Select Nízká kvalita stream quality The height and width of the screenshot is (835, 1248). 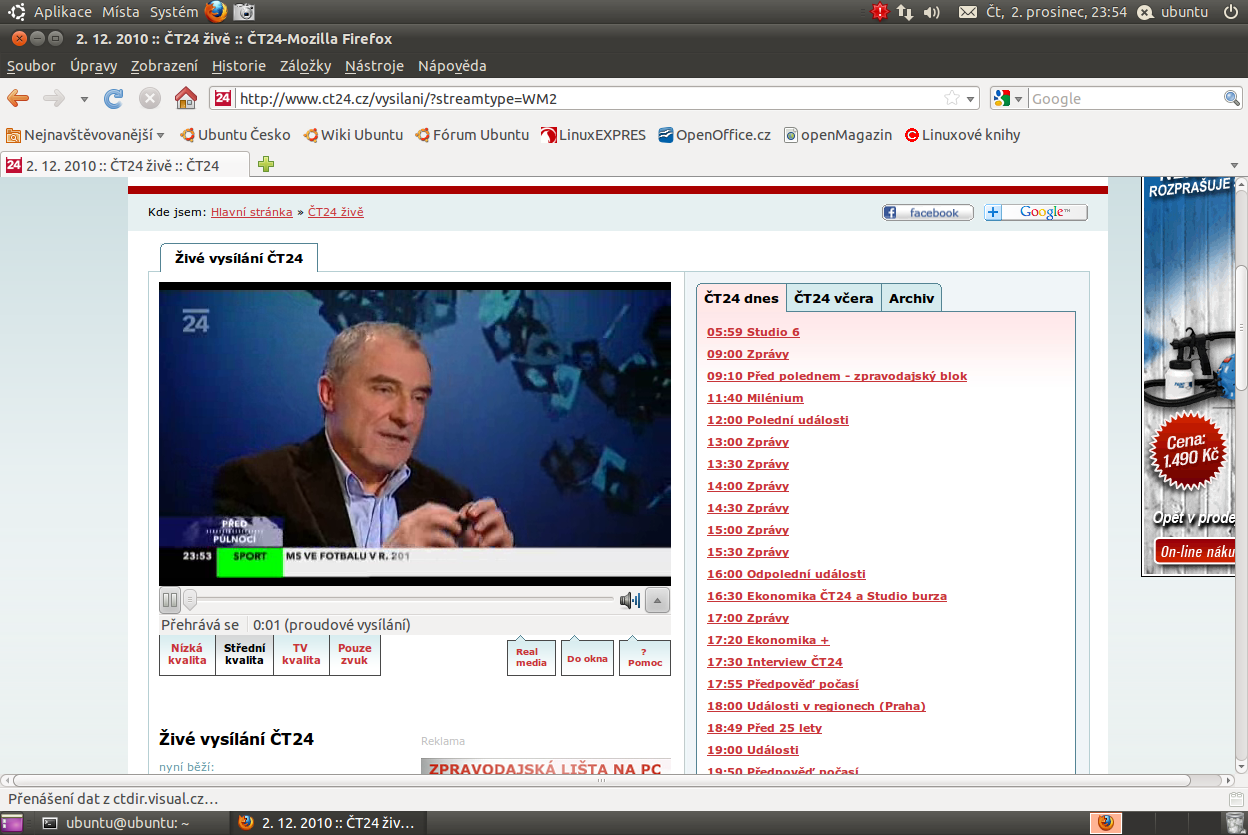(187, 654)
